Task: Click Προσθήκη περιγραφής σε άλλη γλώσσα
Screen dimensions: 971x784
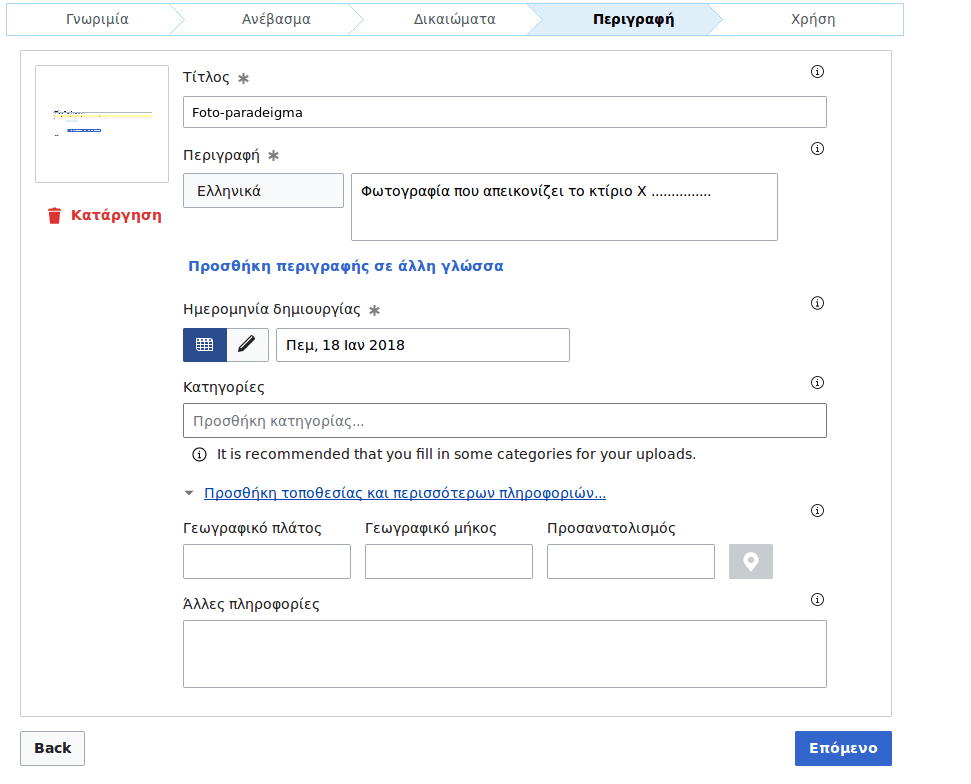Action: 346,266
